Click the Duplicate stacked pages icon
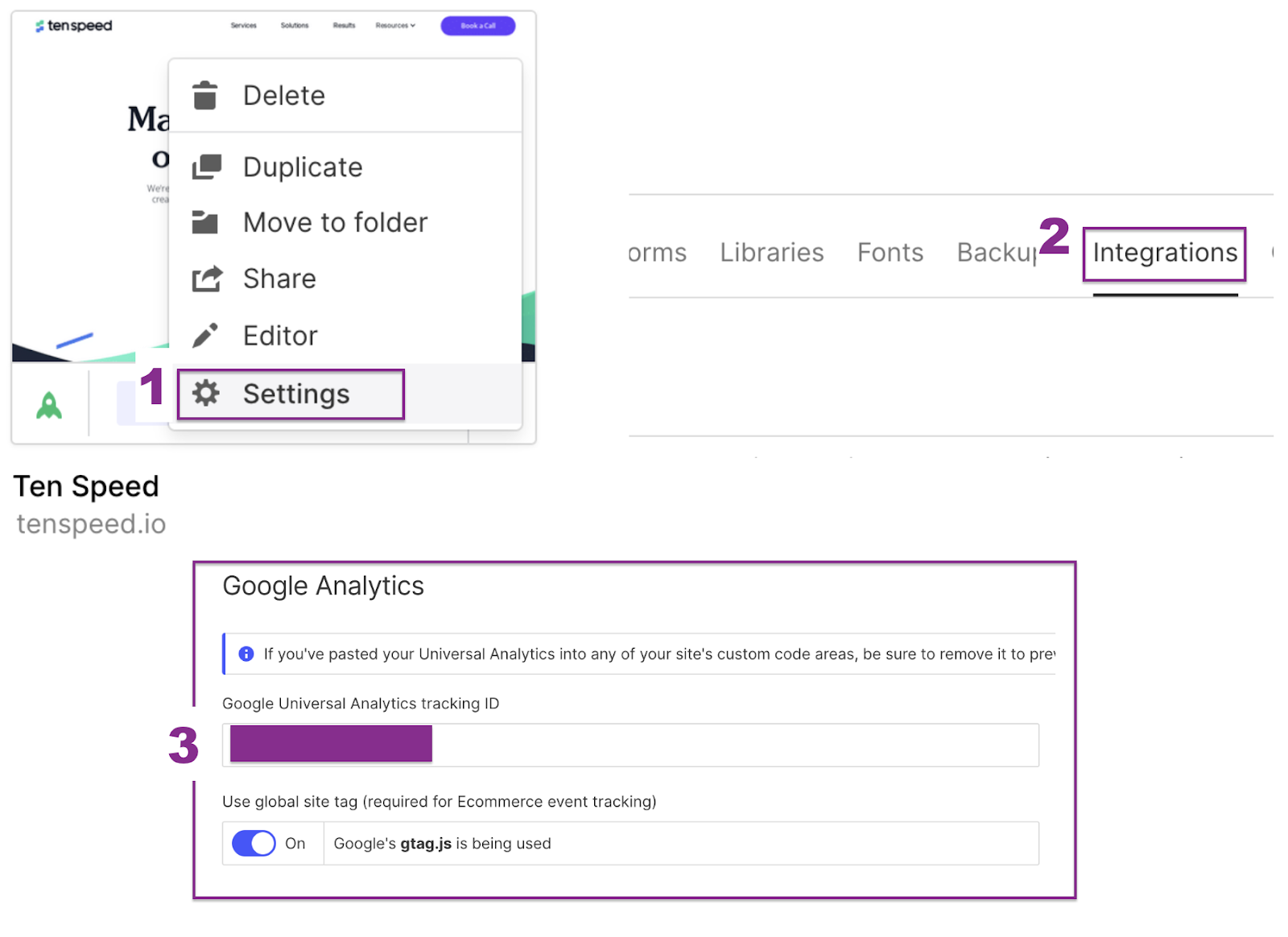1288x937 pixels. 206,167
